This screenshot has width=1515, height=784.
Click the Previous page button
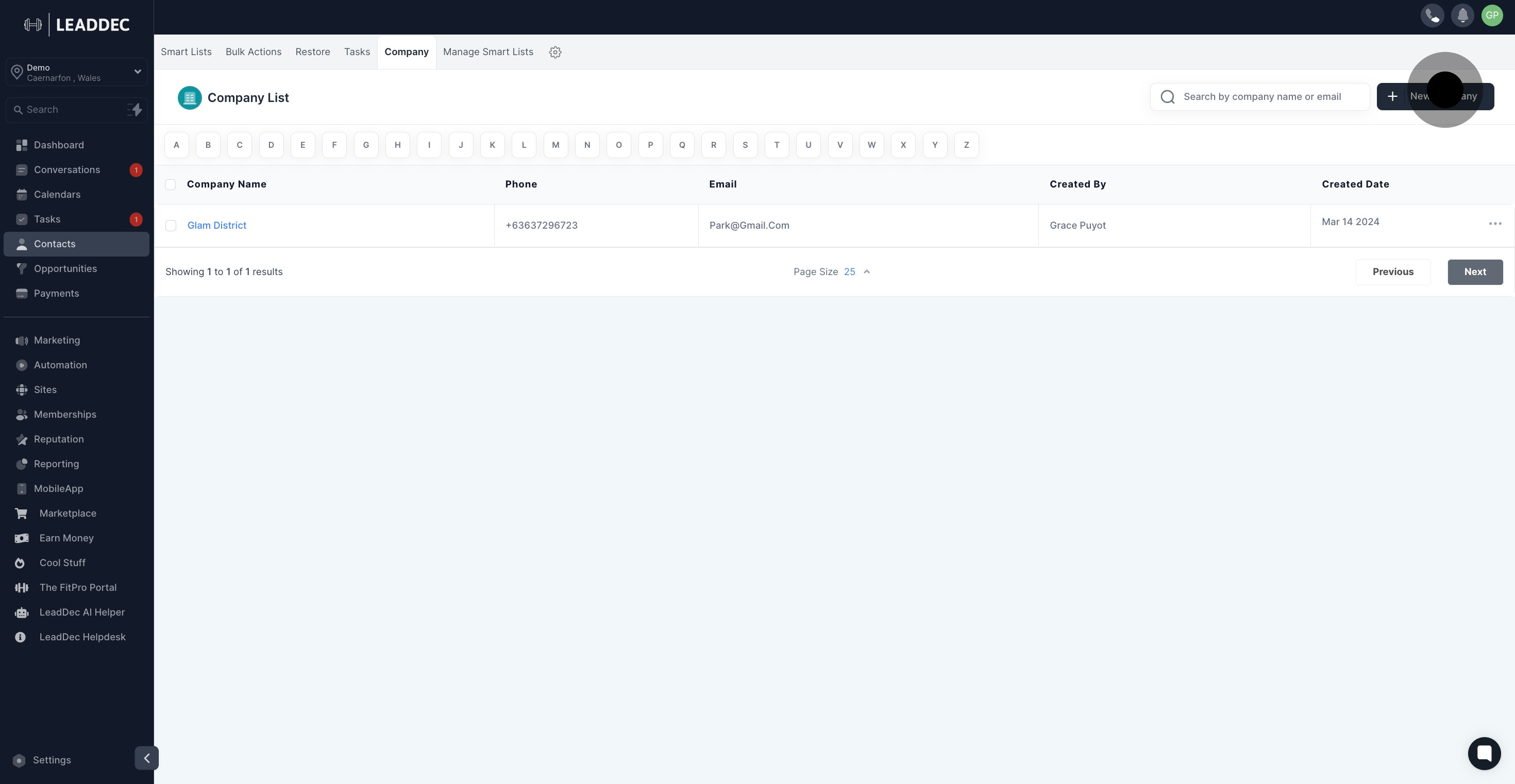[x=1393, y=272]
